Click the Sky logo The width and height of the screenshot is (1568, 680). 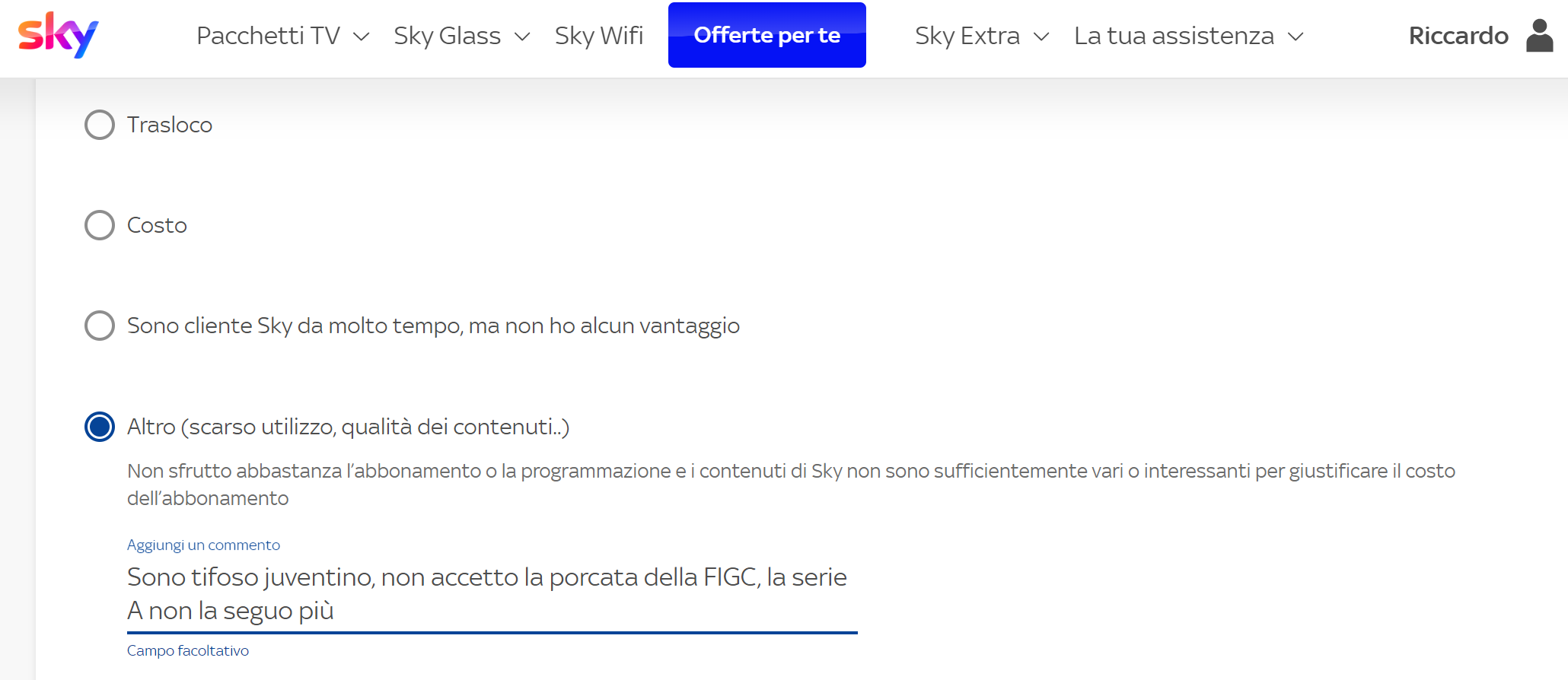(58, 35)
